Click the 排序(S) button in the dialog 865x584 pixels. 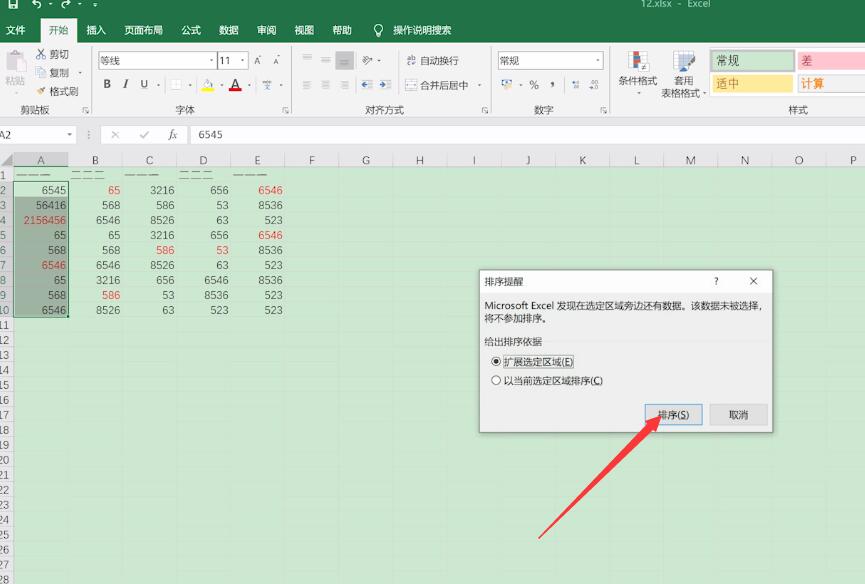click(x=674, y=415)
